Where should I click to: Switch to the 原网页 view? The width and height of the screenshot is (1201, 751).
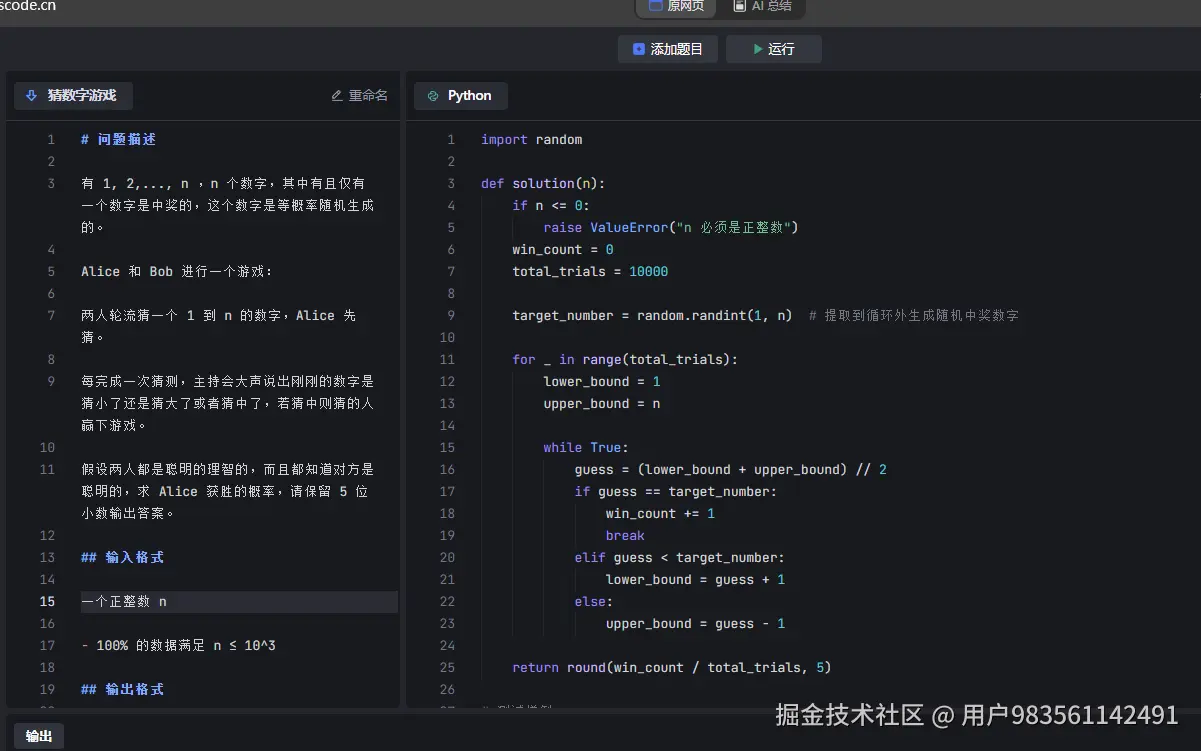click(x=675, y=6)
